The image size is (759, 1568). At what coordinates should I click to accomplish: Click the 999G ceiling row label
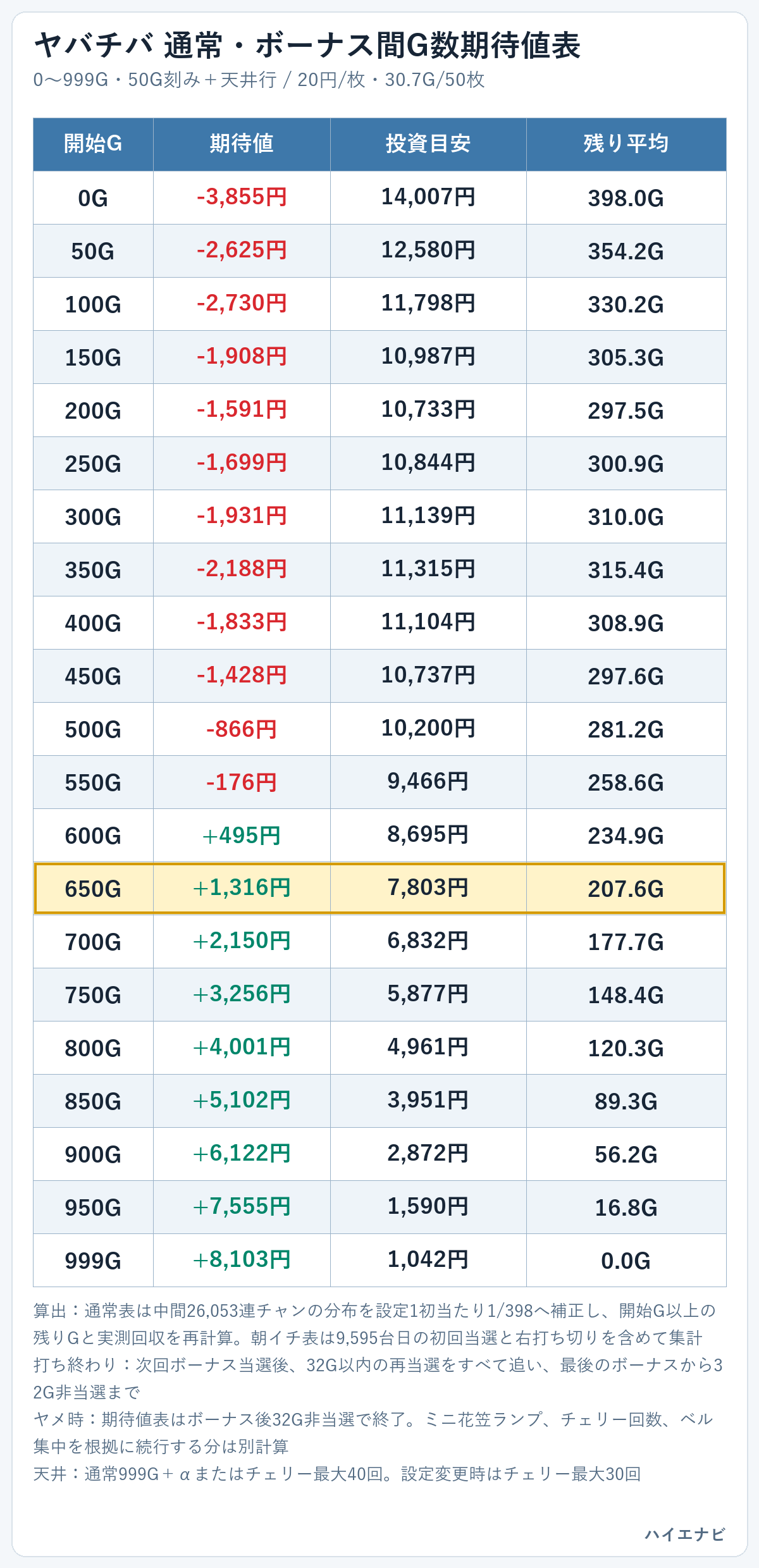click(x=93, y=1261)
